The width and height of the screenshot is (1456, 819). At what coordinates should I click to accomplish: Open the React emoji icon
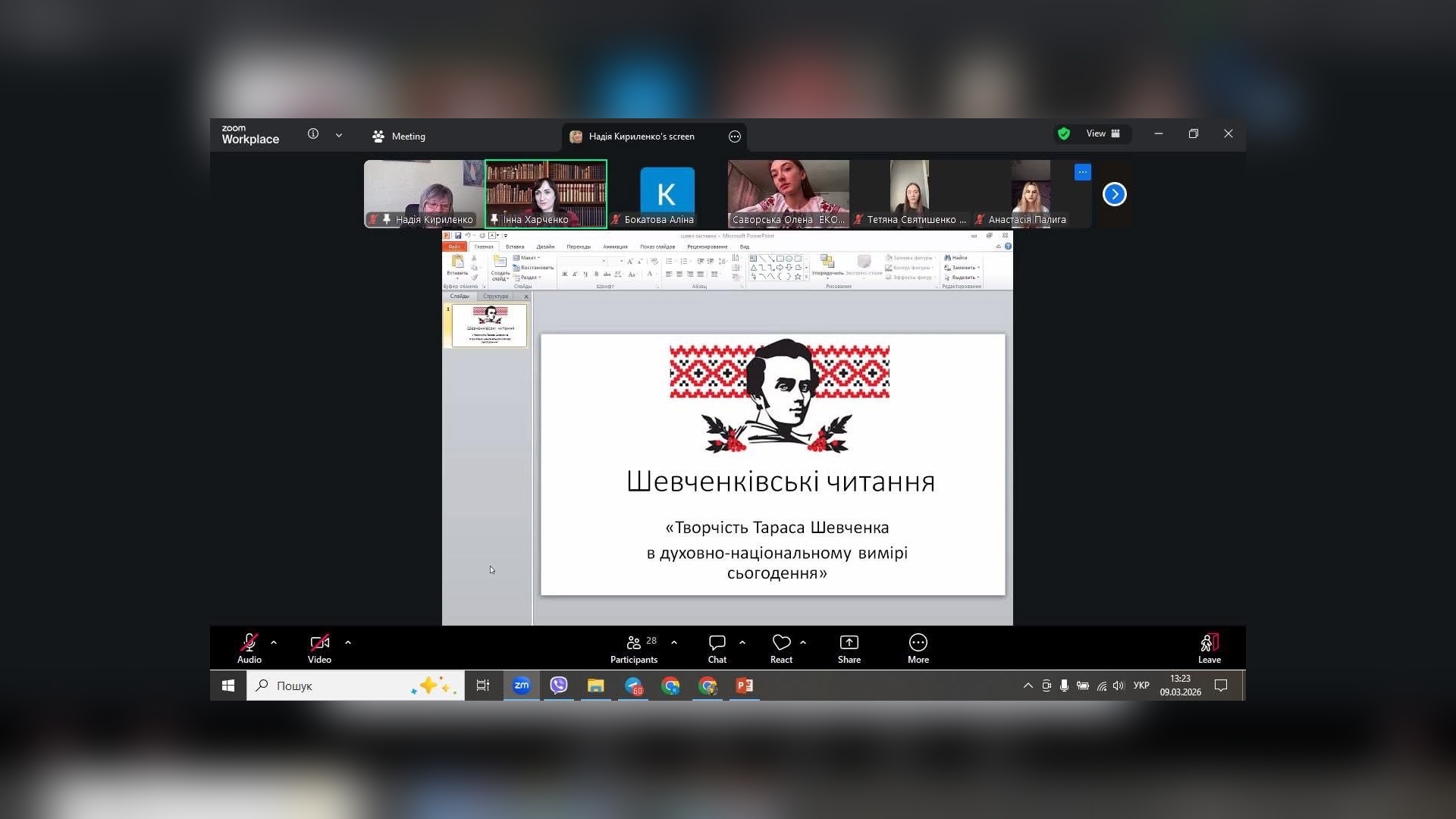781,648
